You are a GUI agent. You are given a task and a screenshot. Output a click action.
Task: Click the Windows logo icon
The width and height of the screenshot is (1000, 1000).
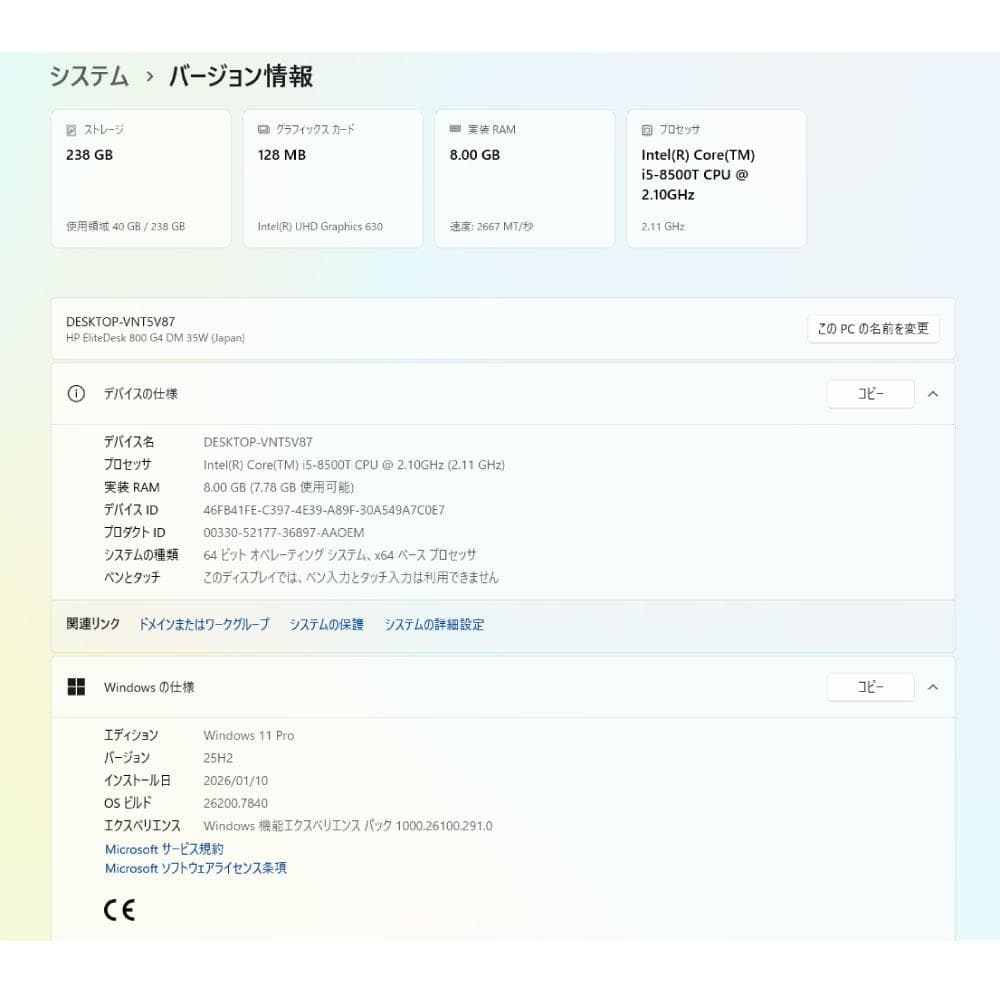point(76,687)
